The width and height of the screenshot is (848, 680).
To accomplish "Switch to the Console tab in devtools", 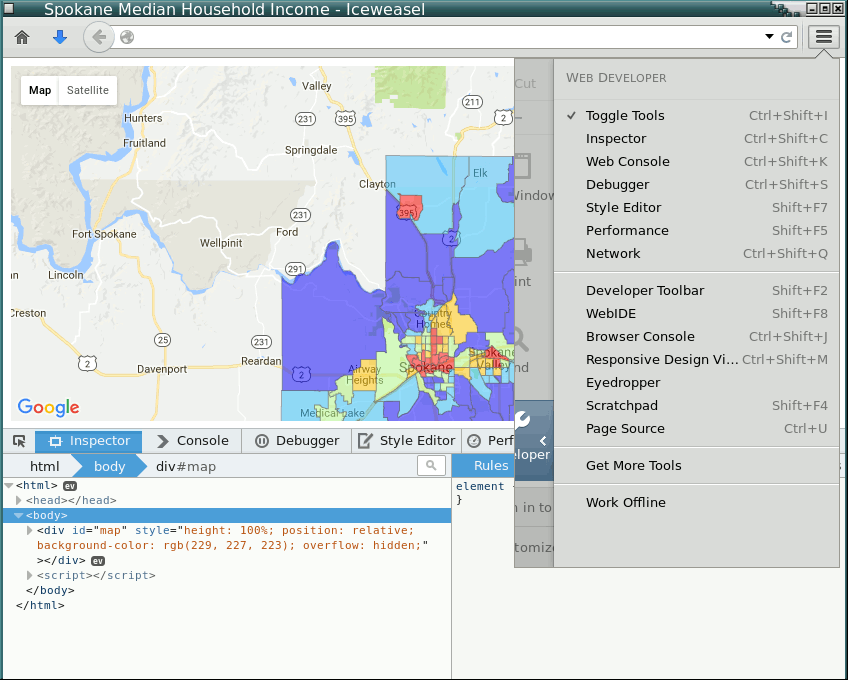I will [193, 441].
